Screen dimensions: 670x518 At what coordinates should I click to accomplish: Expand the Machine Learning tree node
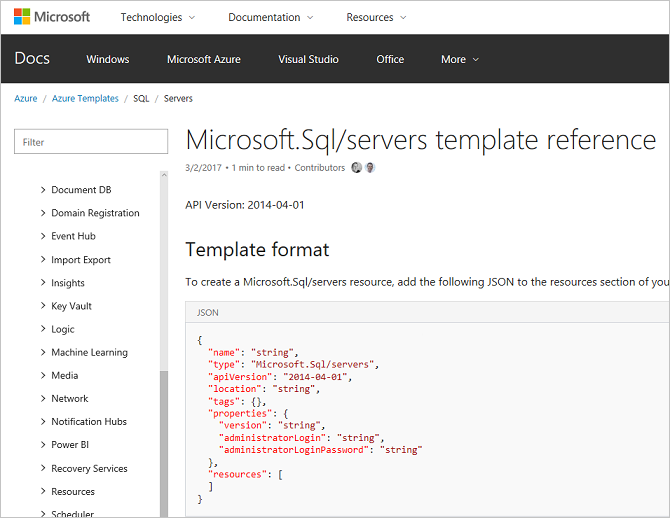point(43,352)
